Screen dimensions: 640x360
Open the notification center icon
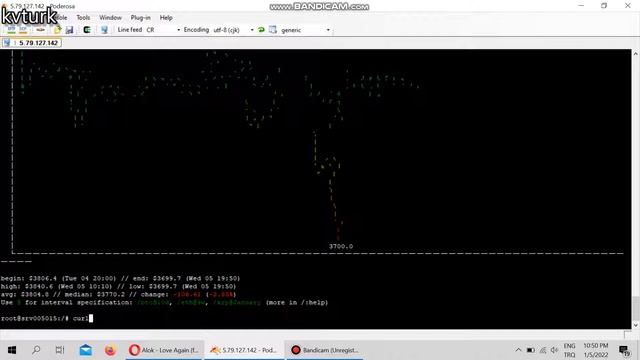[624, 350]
